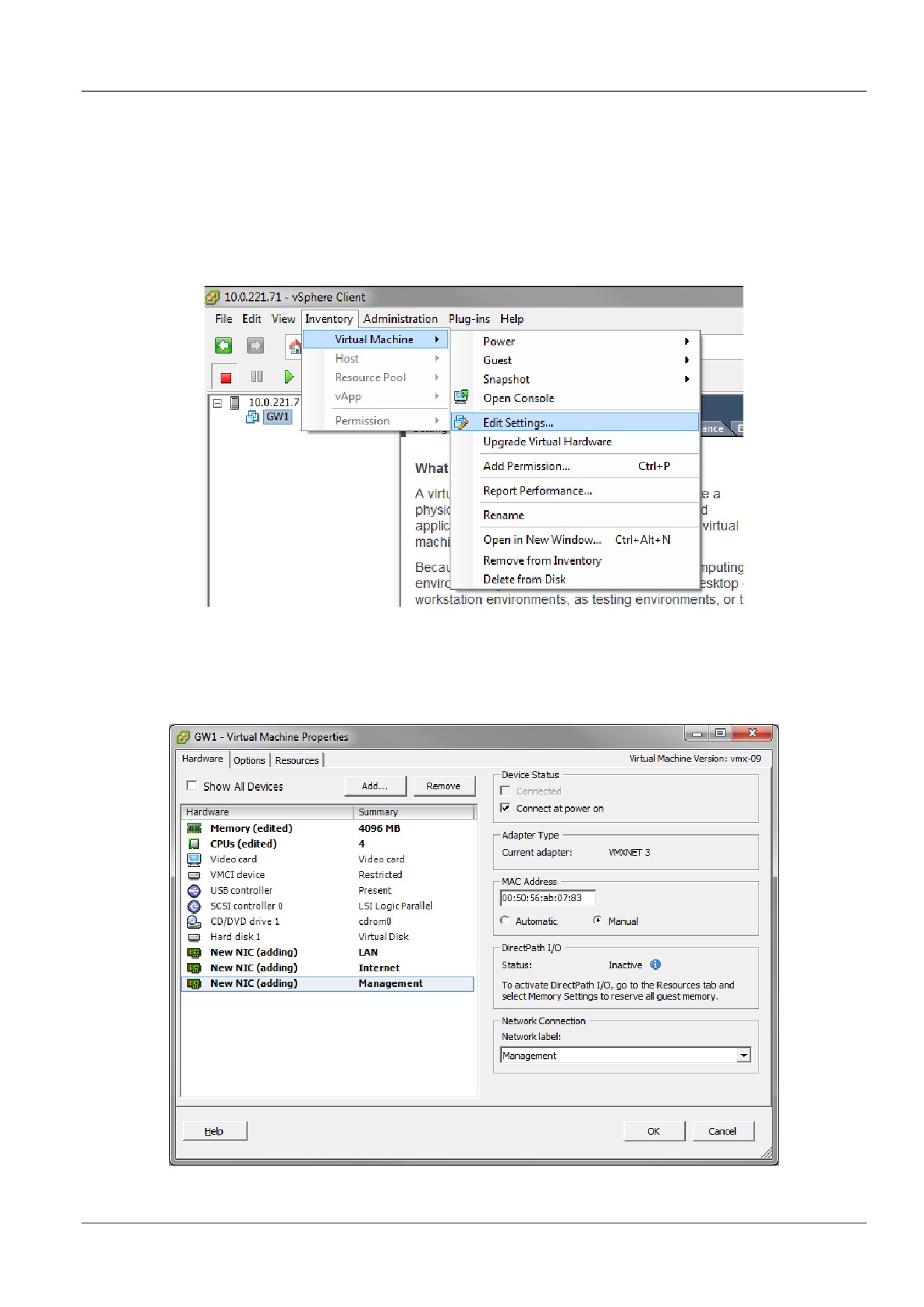The height and width of the screenshot is (1307, 924).
Task: Click the Hardware column header
Action: tap(267, 812)
